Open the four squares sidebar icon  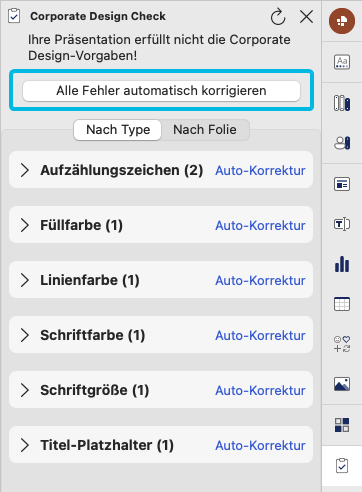click(x=342, y=425)
